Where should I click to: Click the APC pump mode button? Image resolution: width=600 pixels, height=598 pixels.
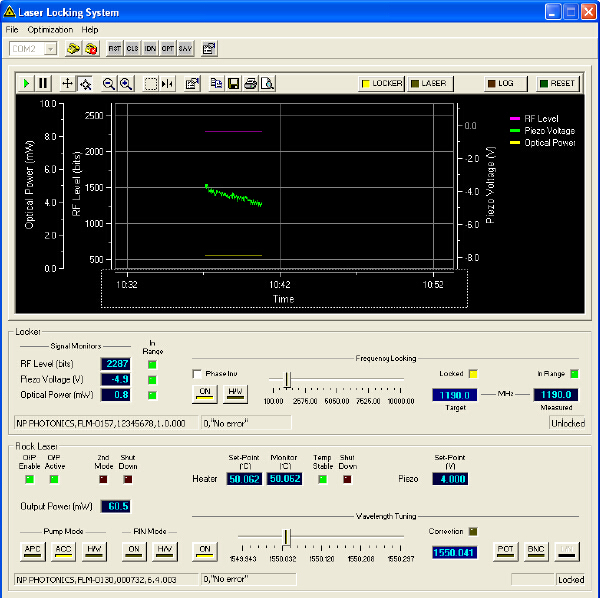[x=33, y=549]
